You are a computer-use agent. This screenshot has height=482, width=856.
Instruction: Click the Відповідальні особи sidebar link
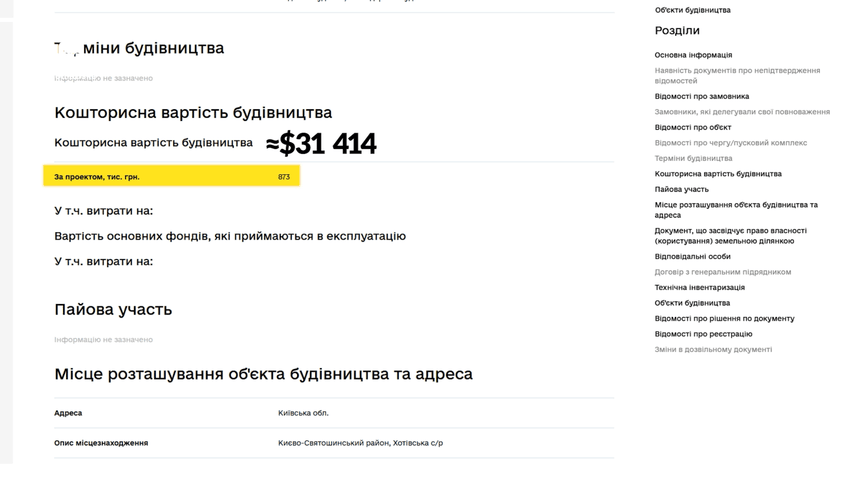[x=692, y=256]
